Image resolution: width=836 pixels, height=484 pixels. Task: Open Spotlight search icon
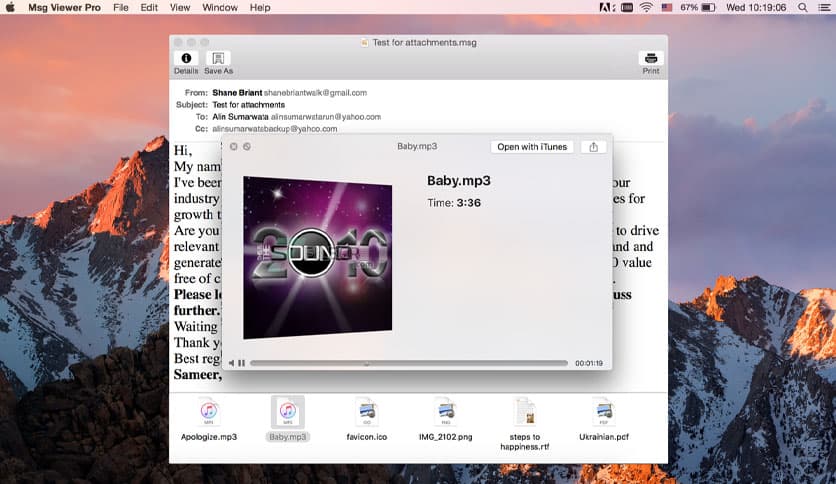(x=802, y=7)
